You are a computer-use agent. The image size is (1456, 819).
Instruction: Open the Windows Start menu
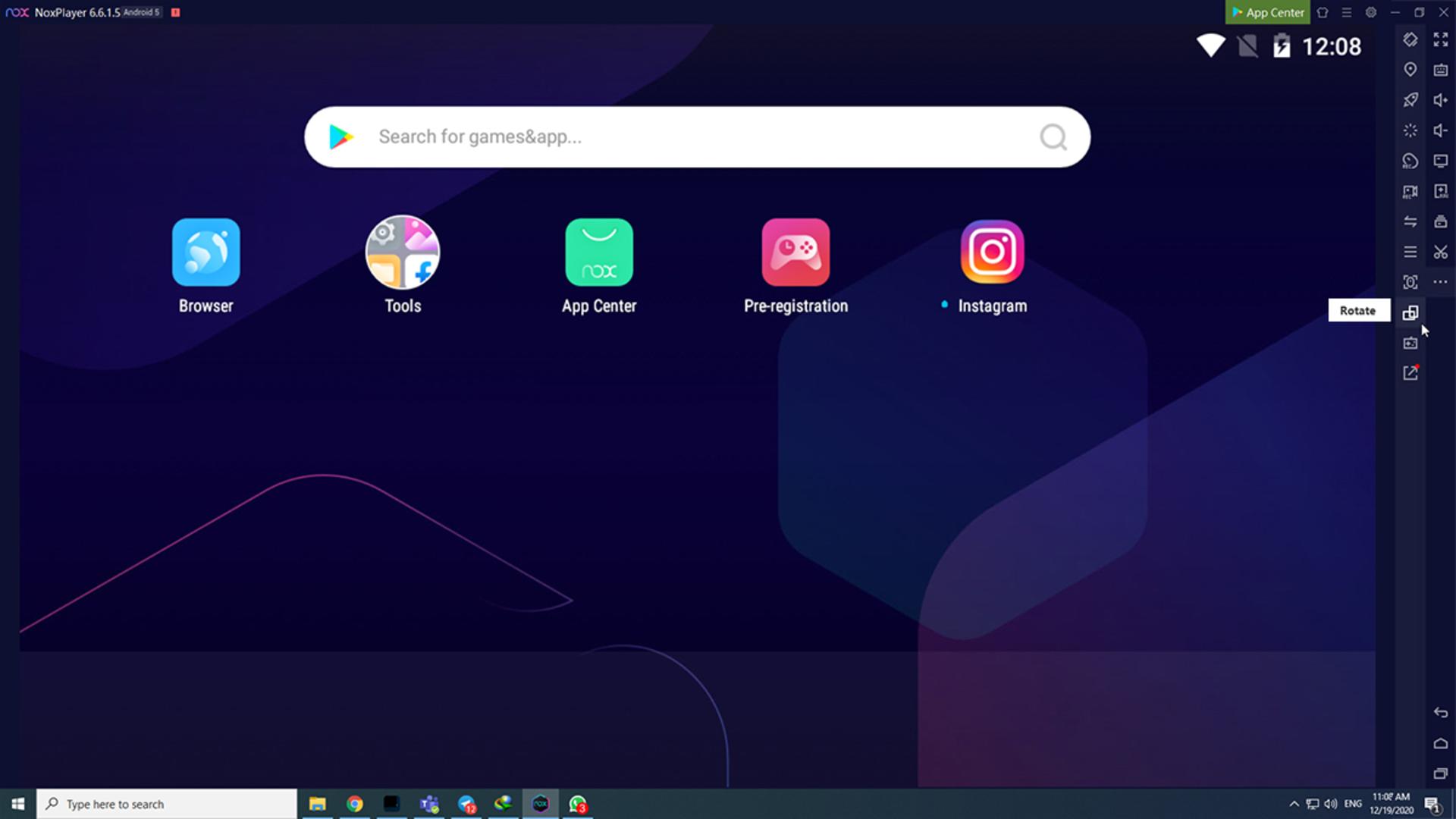[18, 804]
